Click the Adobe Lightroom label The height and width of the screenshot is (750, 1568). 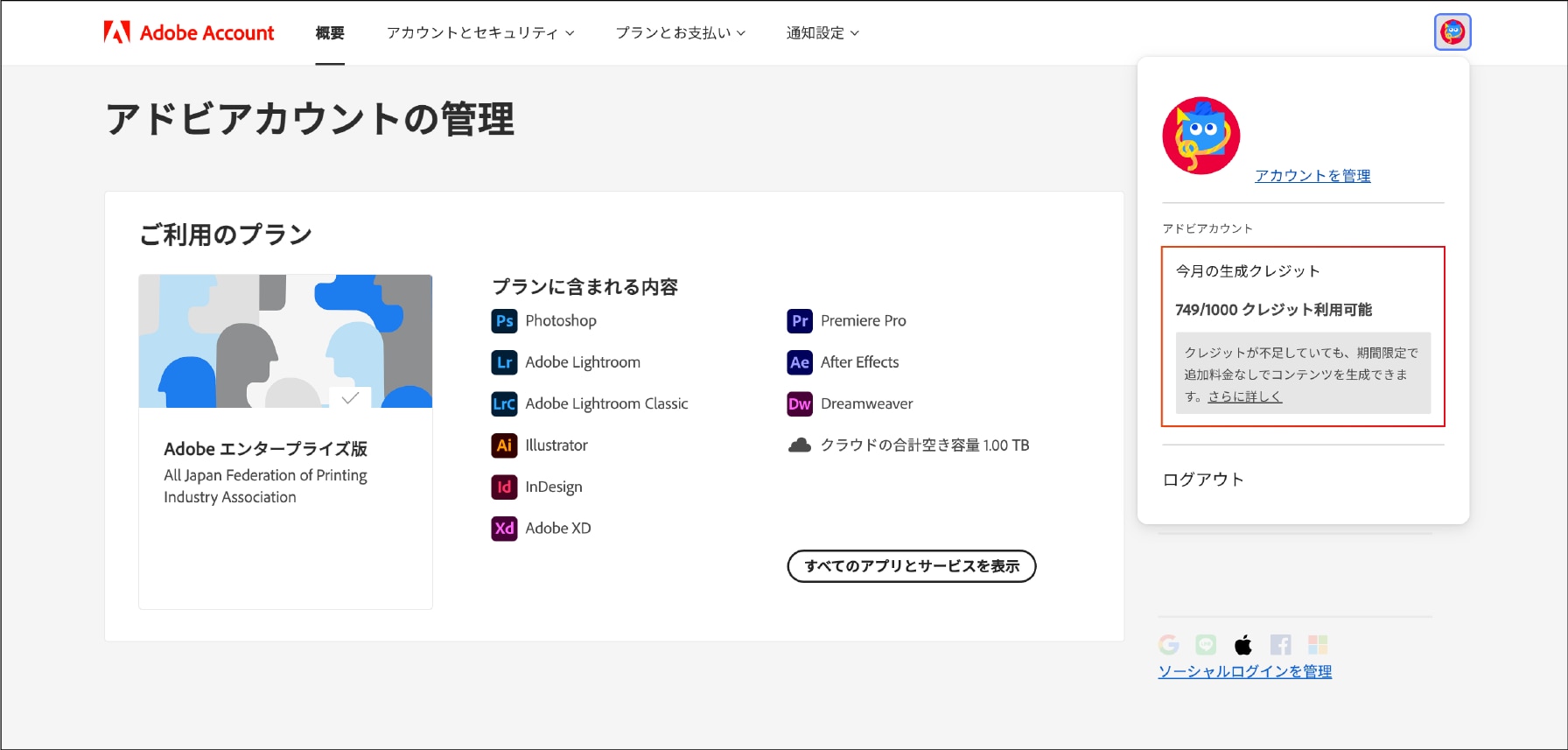(583, 362)
